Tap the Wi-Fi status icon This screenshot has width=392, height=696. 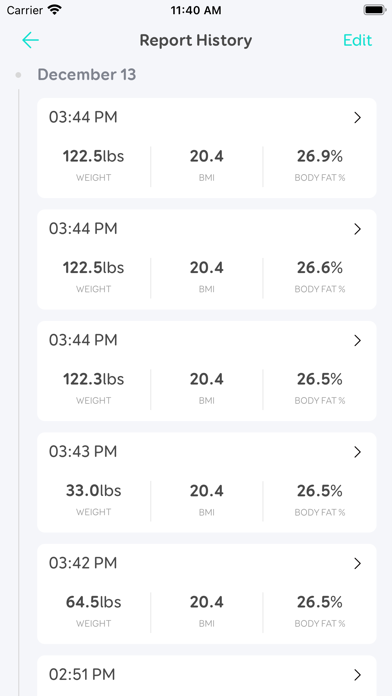(55, 10)
